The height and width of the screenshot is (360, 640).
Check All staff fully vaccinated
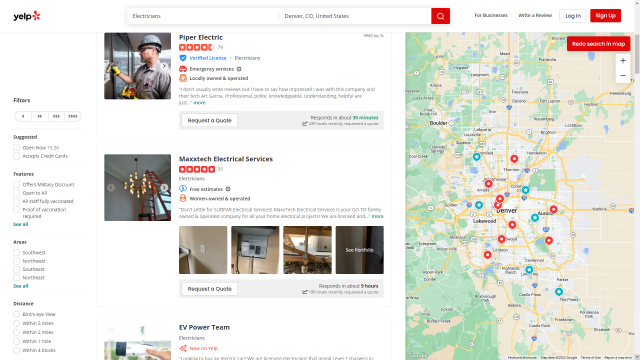[x=16, y=201]
